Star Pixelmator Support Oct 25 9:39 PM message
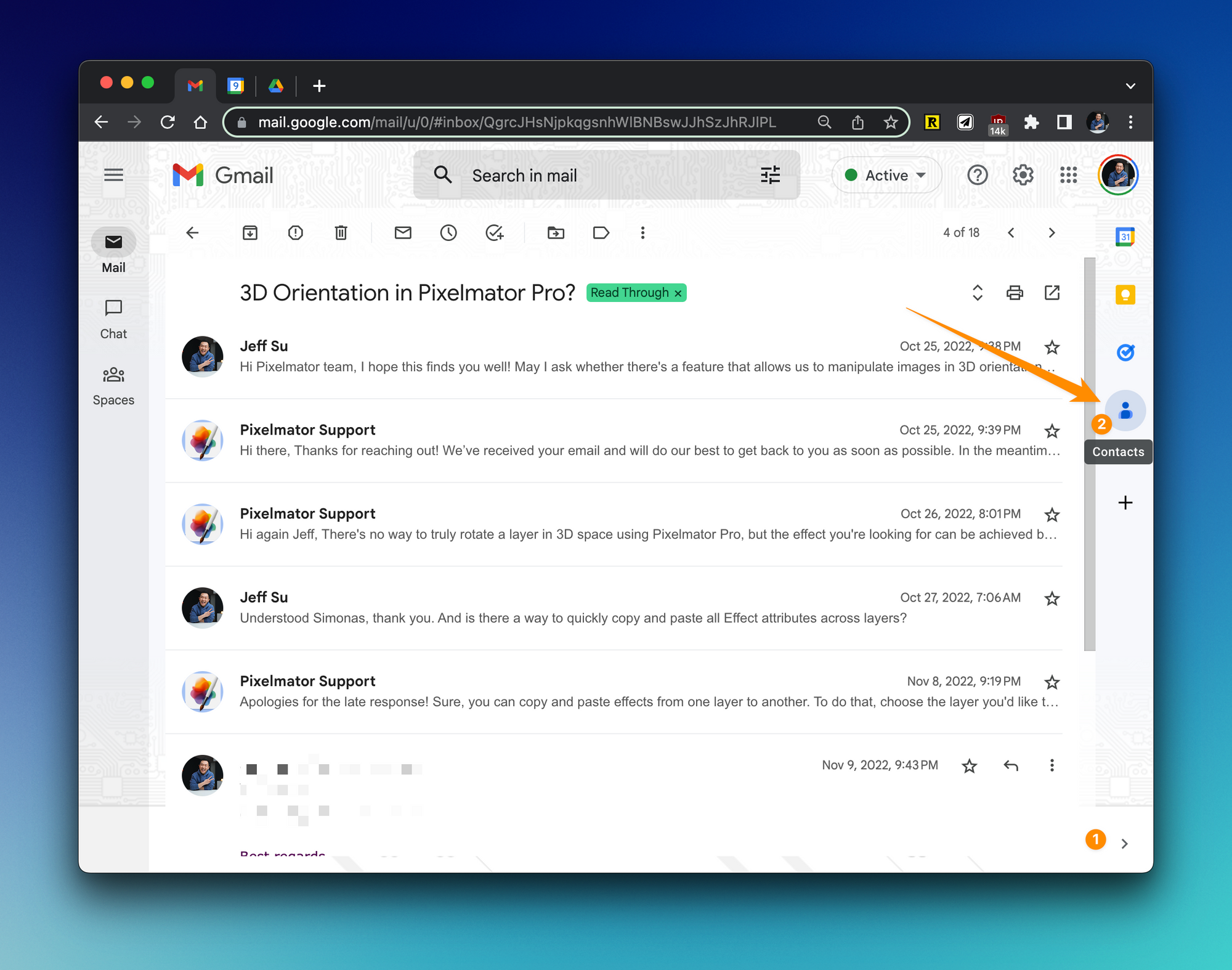The width and height of the screenshot is (1232, 970). tap(1052, 431)
